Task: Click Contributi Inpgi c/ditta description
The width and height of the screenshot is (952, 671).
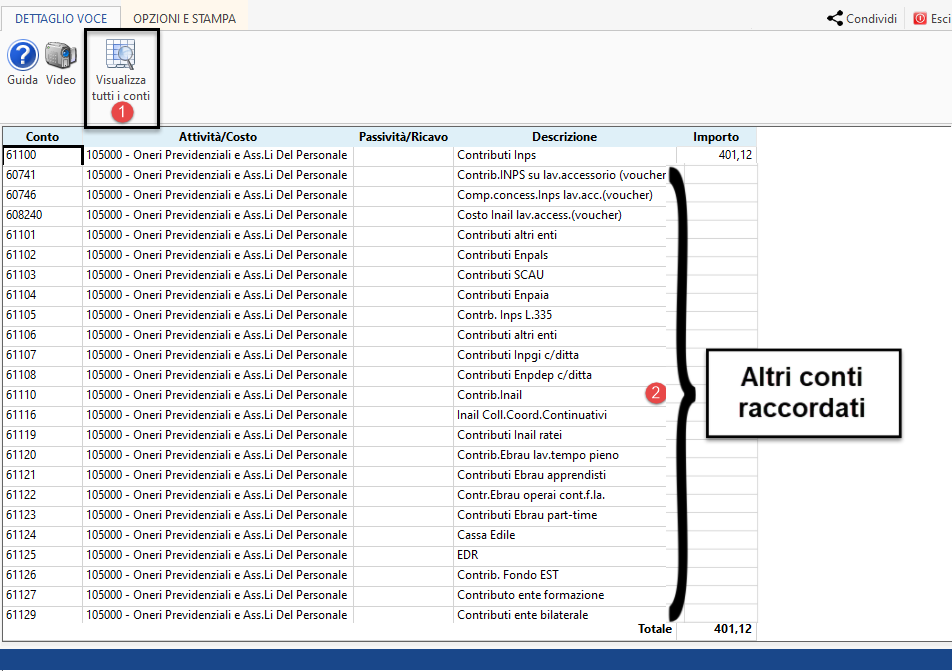Action: click(x=560, y=355)
